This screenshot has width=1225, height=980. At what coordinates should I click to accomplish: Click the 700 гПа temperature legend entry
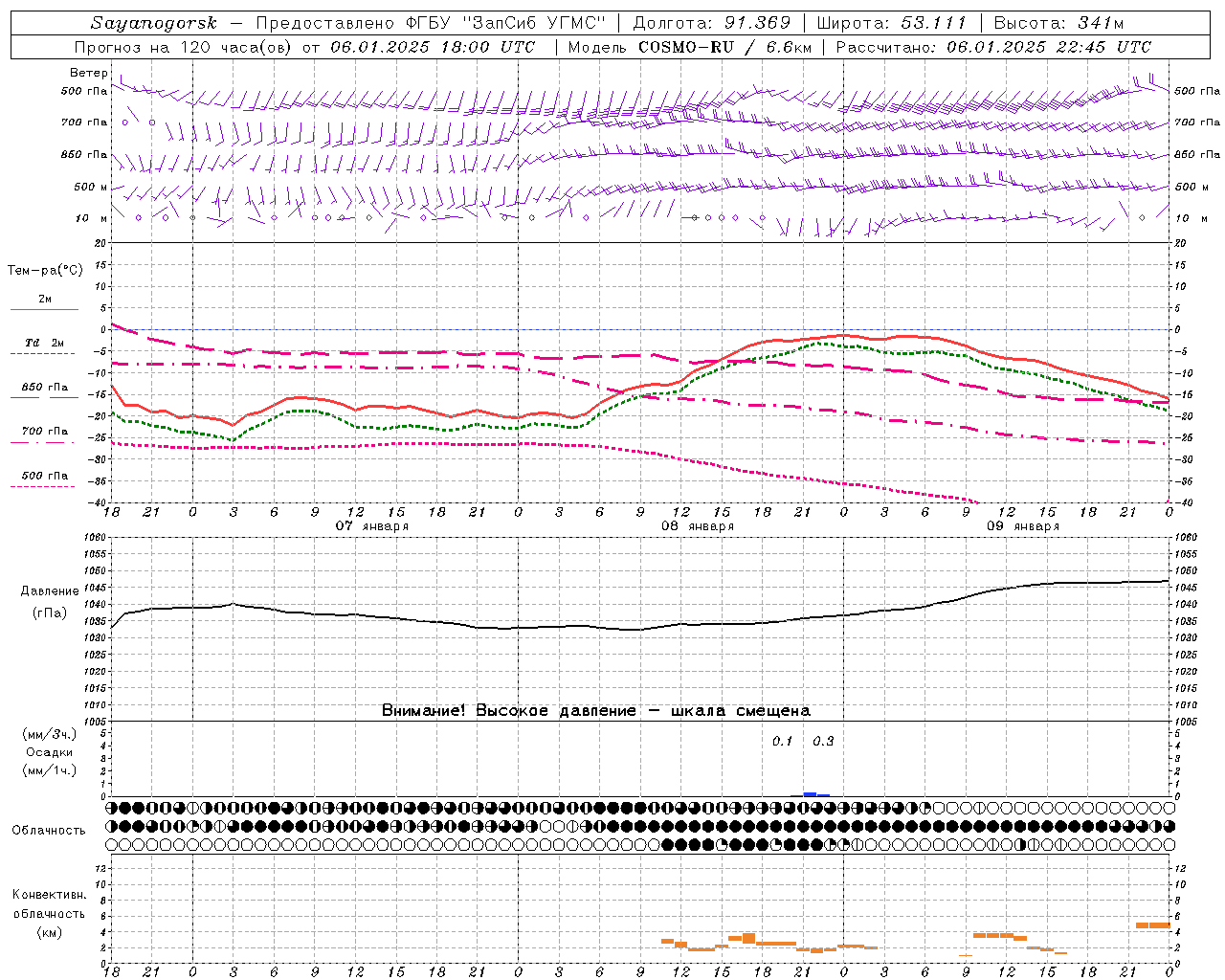[45, 432]
